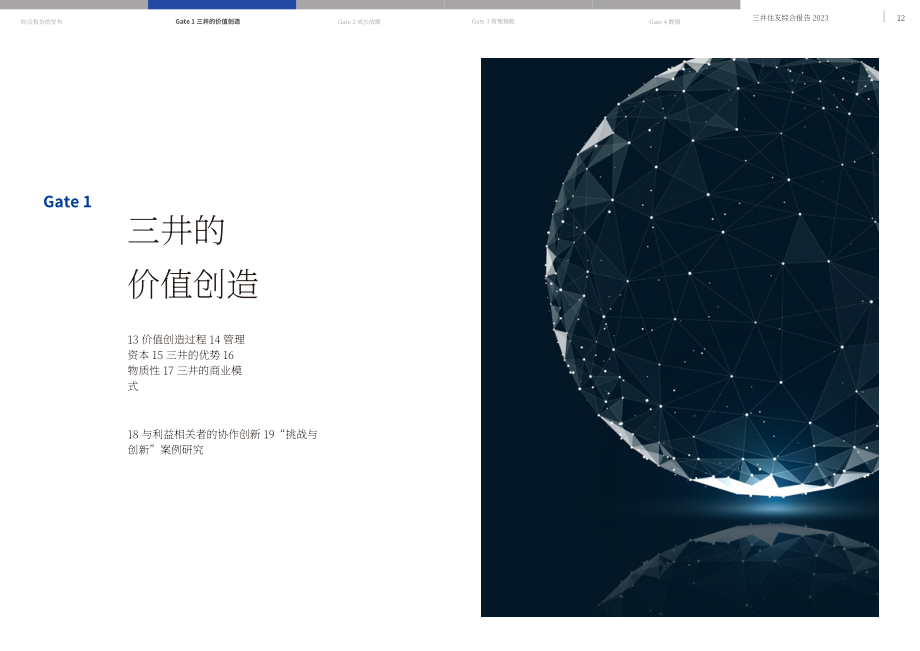This screenshot has height=651, width=920.
Task: Switch to the Gate 2 成长战略 tab
Action: pos(359,22)
